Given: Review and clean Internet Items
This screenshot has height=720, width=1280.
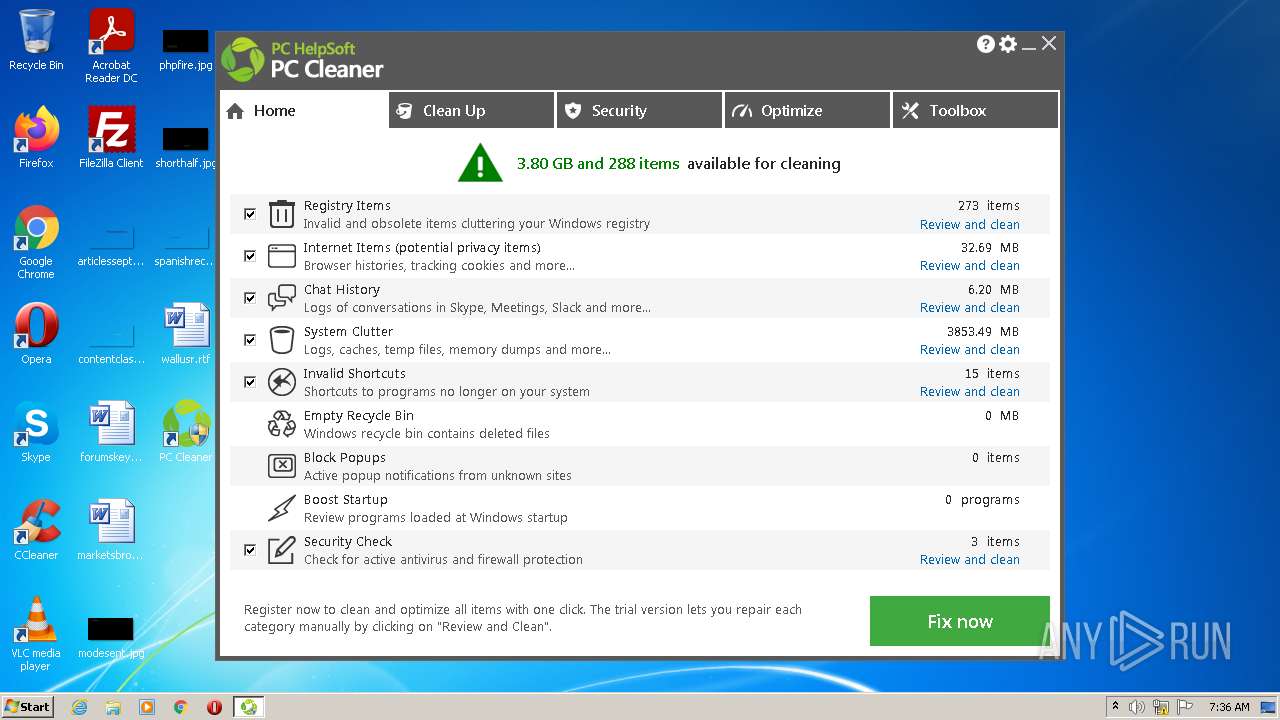Looking at the screenshot, I should point(970,266).
